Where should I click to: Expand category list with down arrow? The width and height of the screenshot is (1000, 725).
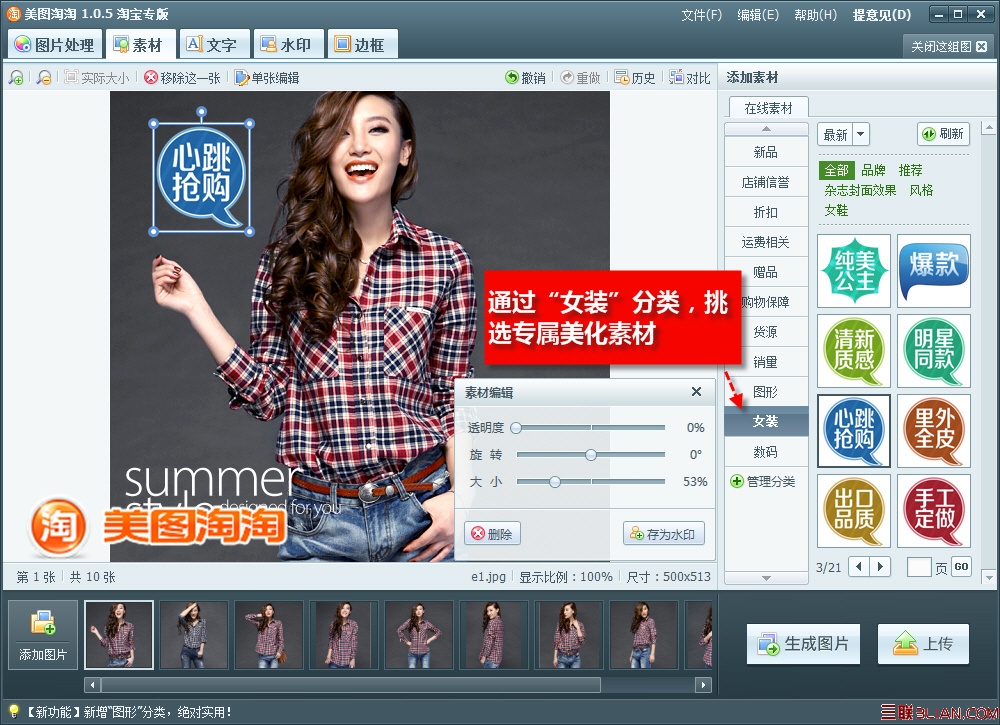767,578
